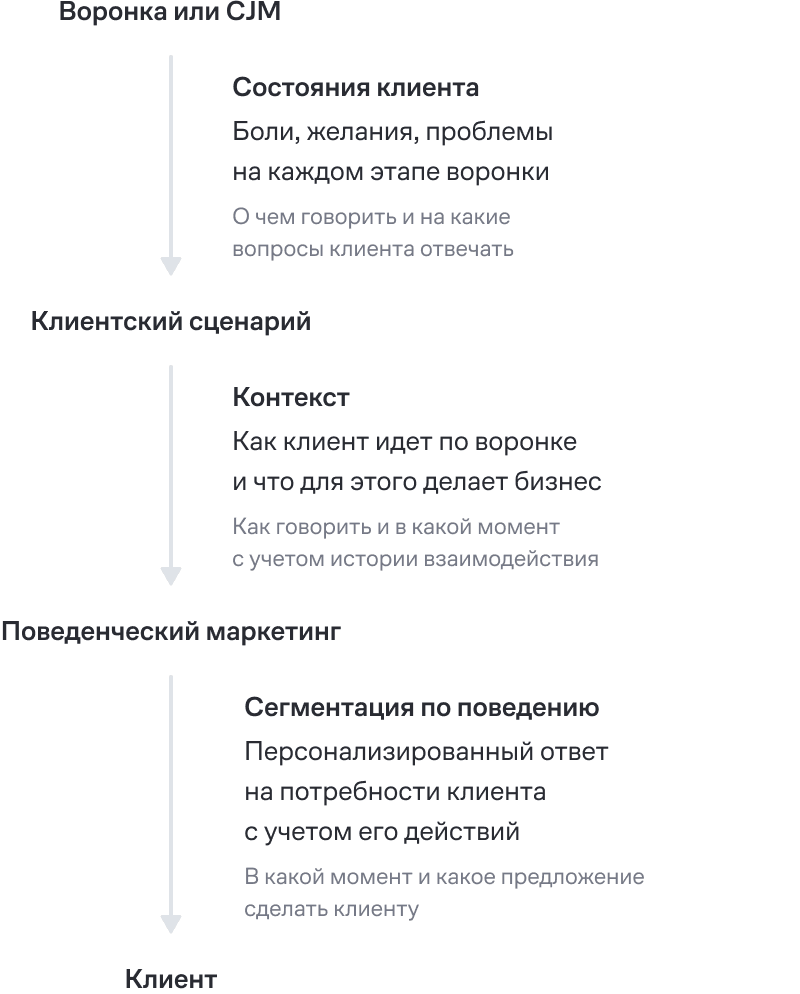The image size is (800, 994).
Task: Click the line Боли, желания, проблемы
Action: pyautogui.click(x=392, y=132)
